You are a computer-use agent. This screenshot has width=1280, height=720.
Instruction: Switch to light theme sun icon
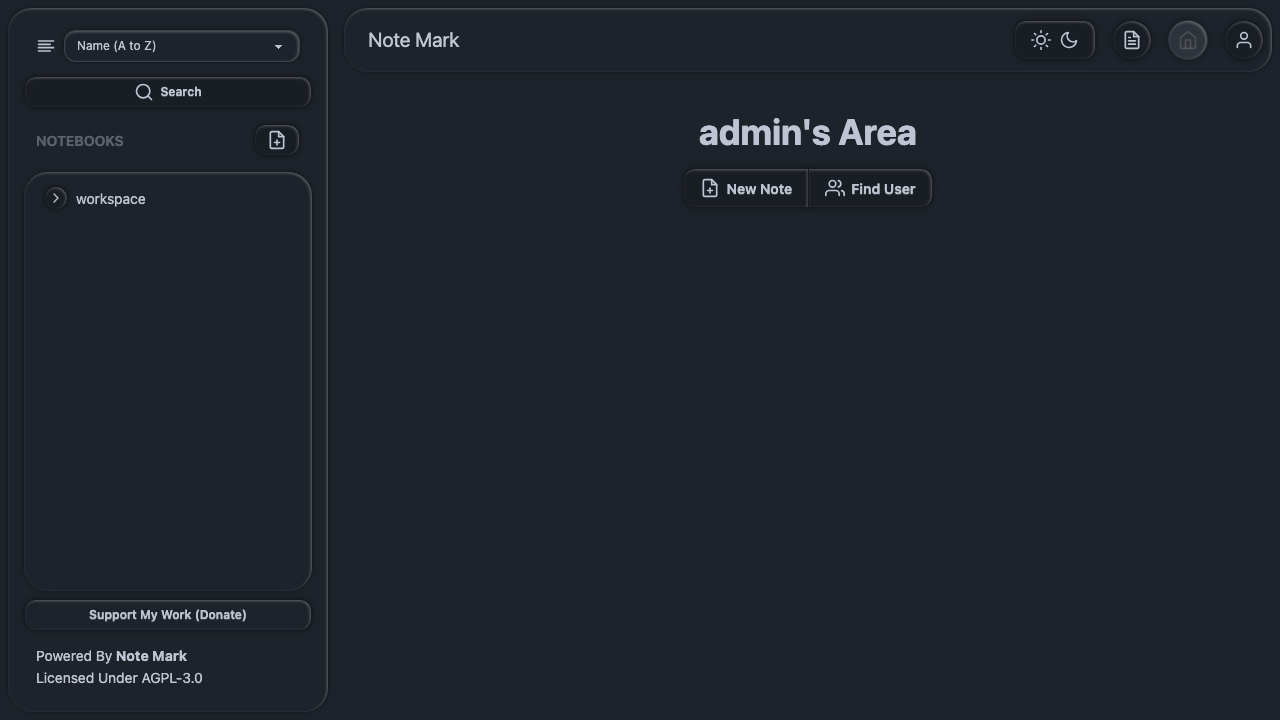tap(1041, 40)
